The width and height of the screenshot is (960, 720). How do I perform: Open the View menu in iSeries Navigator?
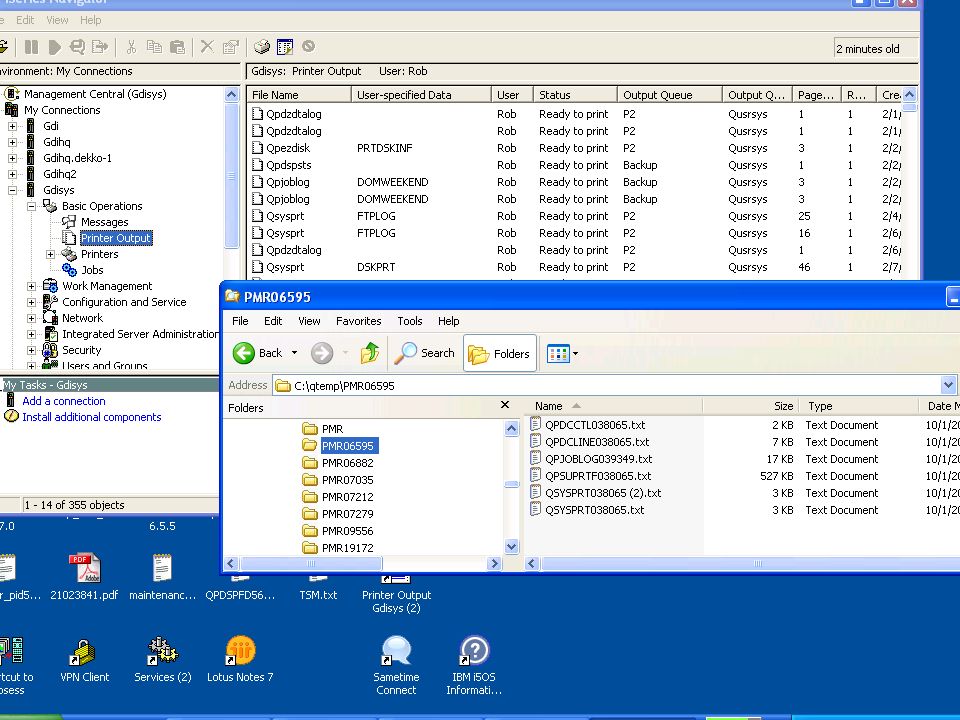(x=57, y=20)
